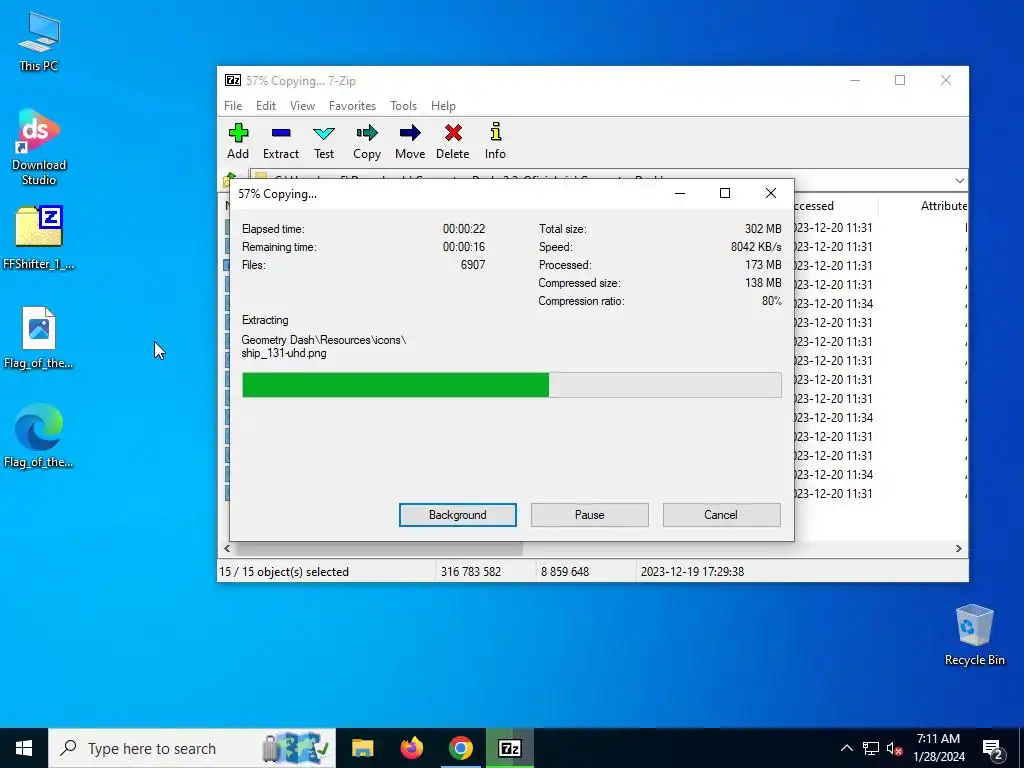Viewport: 1024px width, 768px height.
Task: Maximize the 57% Copying dialog
Action: 725,193
